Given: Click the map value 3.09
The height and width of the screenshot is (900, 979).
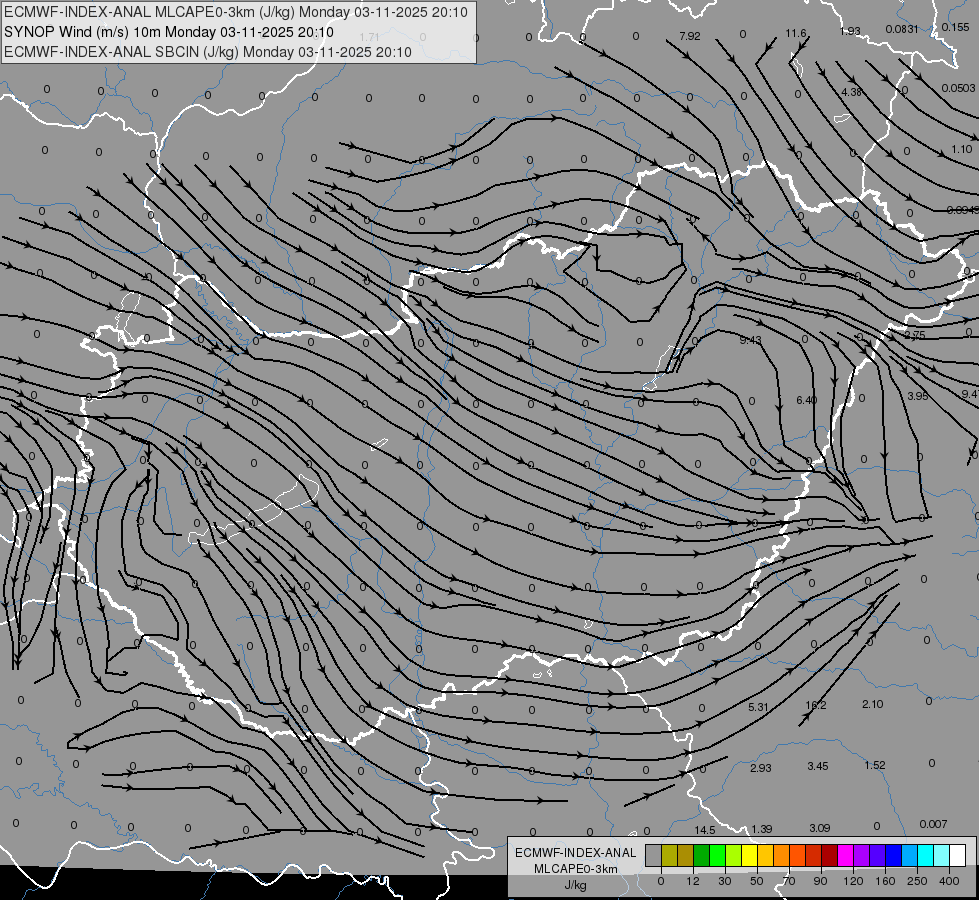Looking at the screenshot, I should (820, 828).
